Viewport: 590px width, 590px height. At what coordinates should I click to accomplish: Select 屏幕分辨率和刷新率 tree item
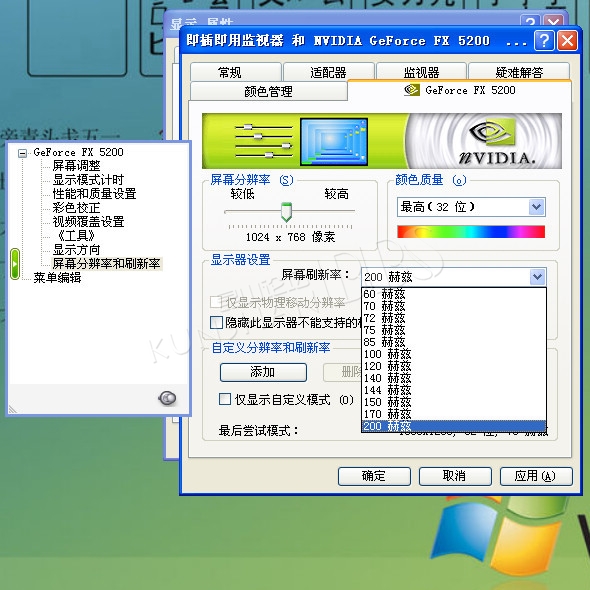[106, 263]
